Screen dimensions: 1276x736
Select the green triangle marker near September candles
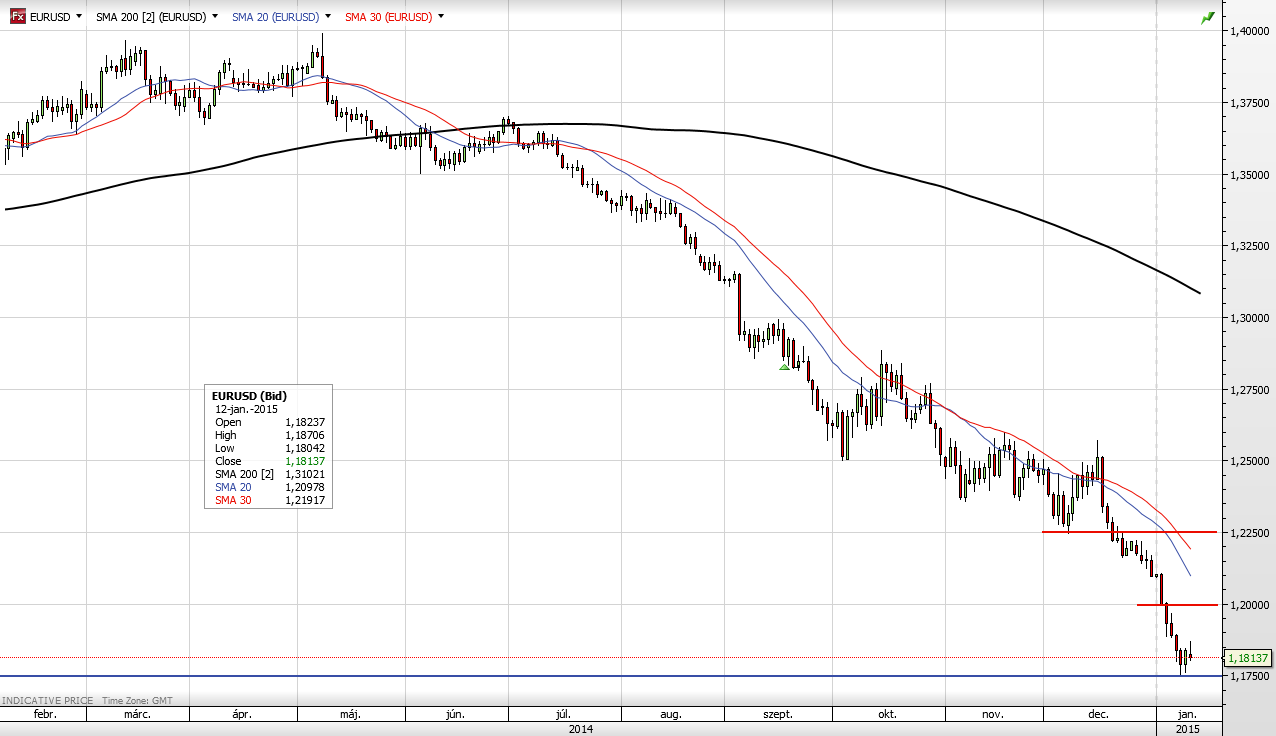(785, 367)
